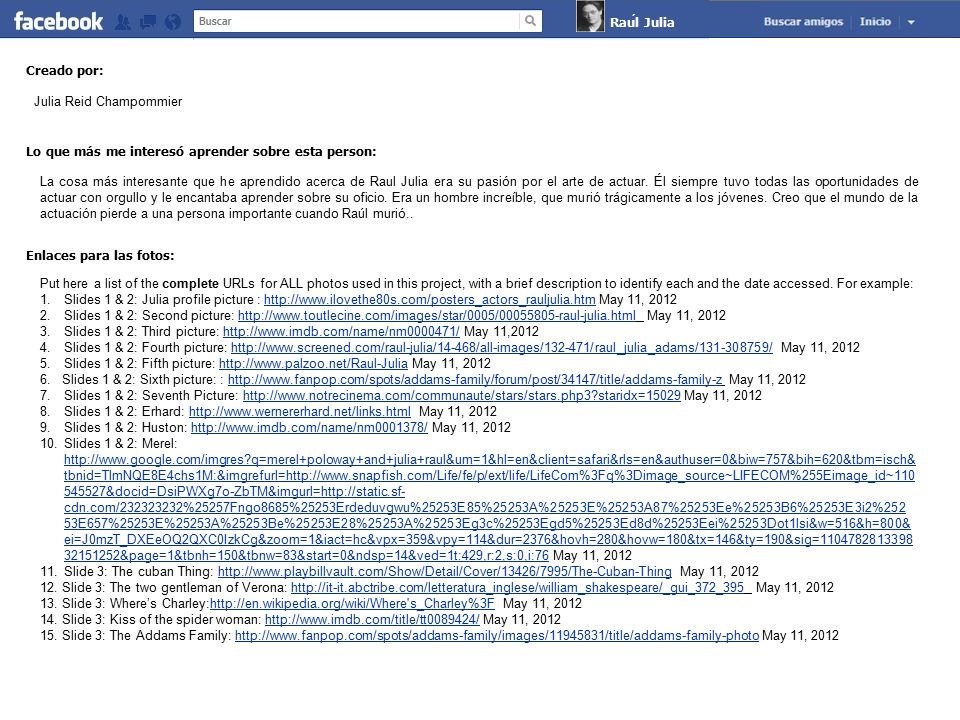Click 'Lo que más me interesó' heading
The image size is (960, 720).
click(x=201, y=151)
